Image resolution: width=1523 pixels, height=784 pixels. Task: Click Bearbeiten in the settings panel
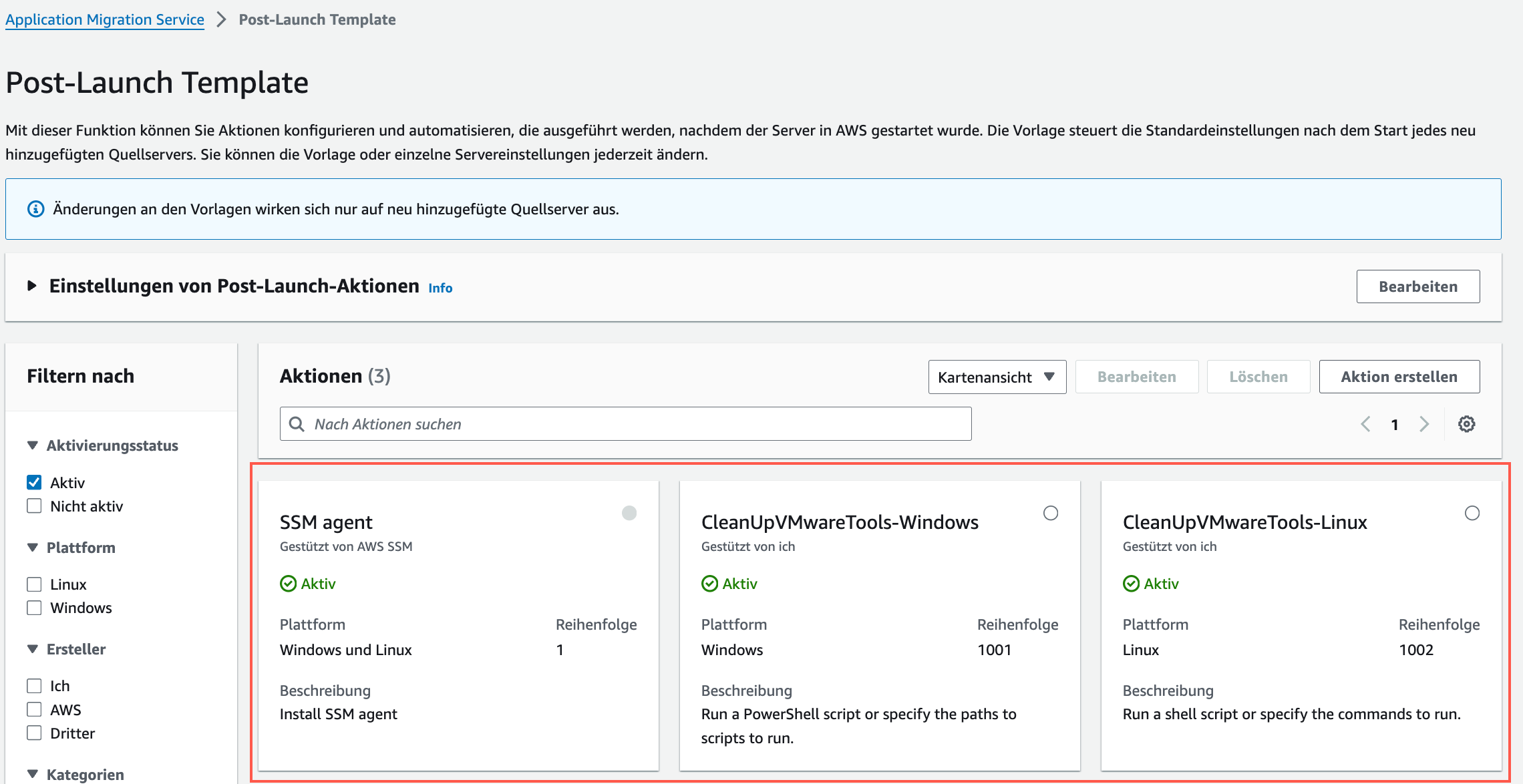point(1418,286)
